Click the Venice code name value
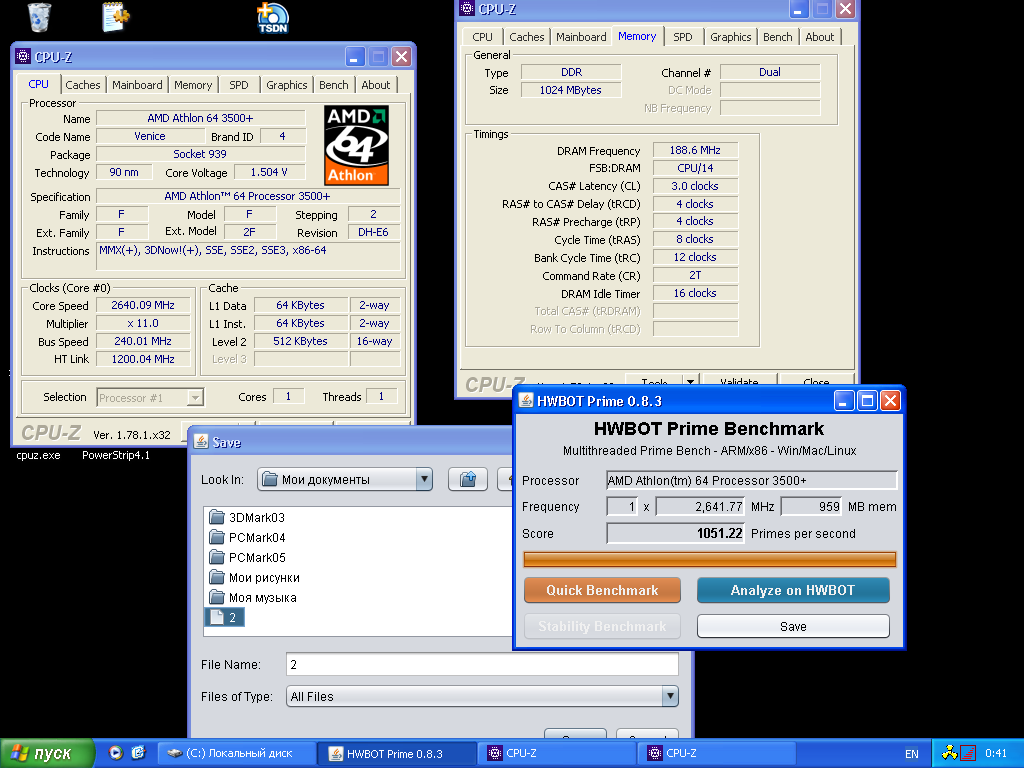This screenshot has height=768, width=1024. coord(150,136)
